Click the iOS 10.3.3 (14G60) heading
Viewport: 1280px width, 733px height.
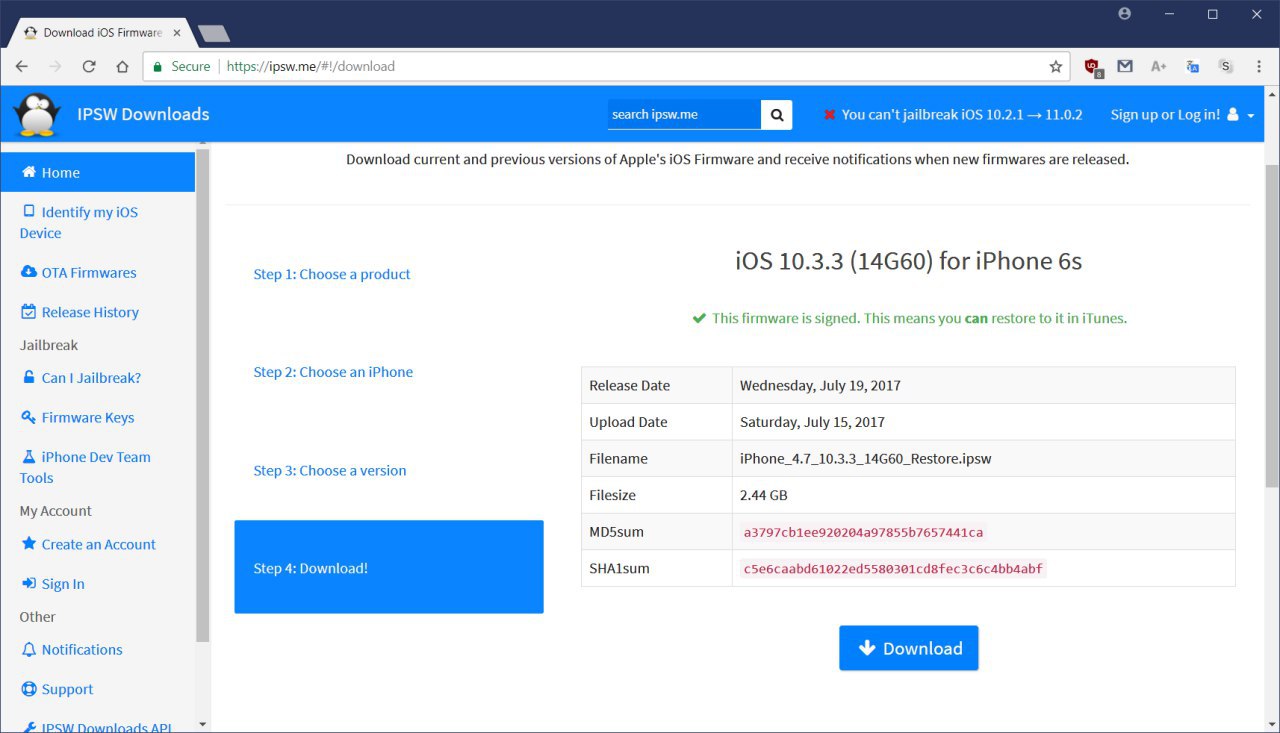(x=908, y=262)
